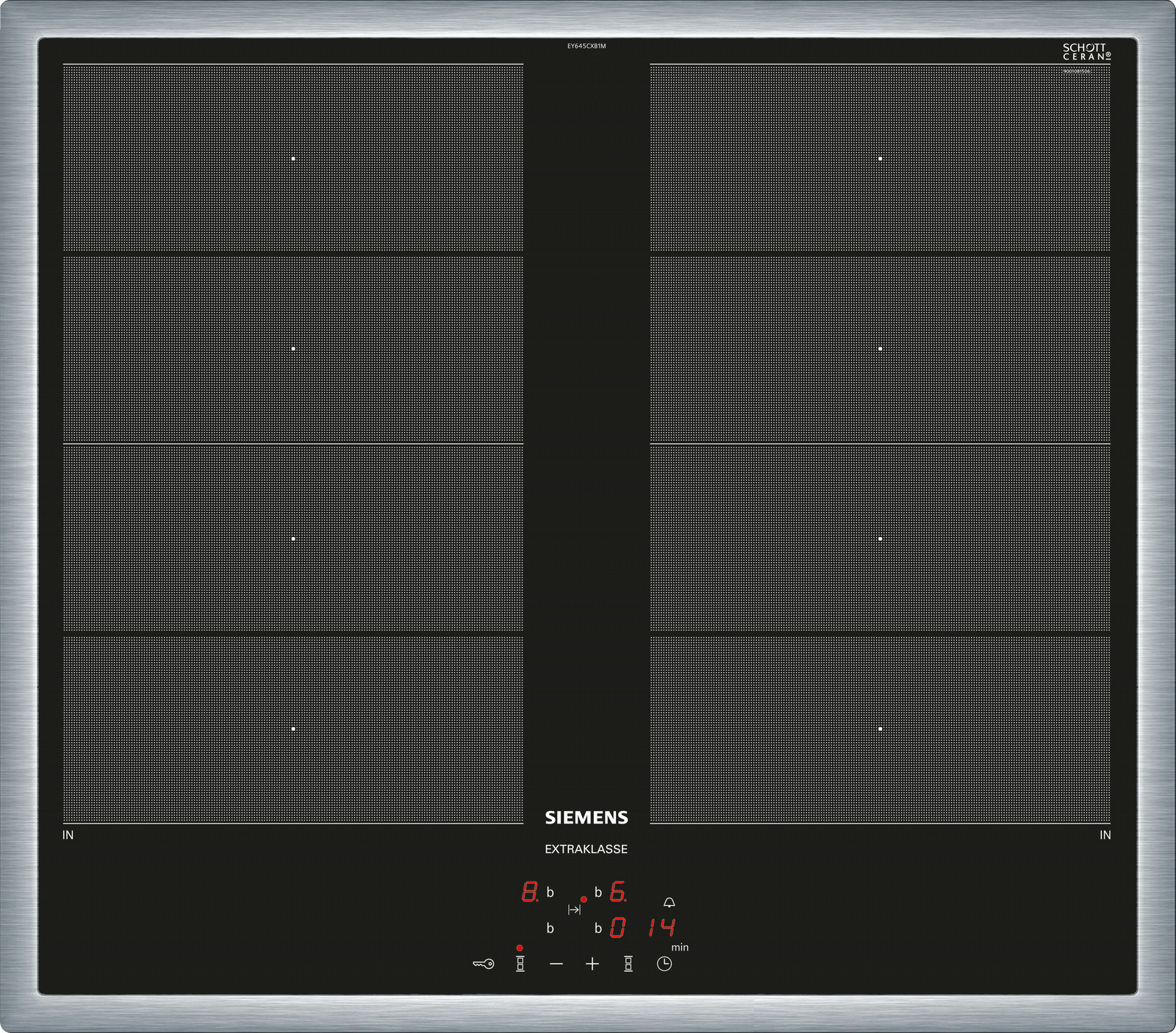
Task: Tap the left IN induction label
Action: click(x=68, y=835)
